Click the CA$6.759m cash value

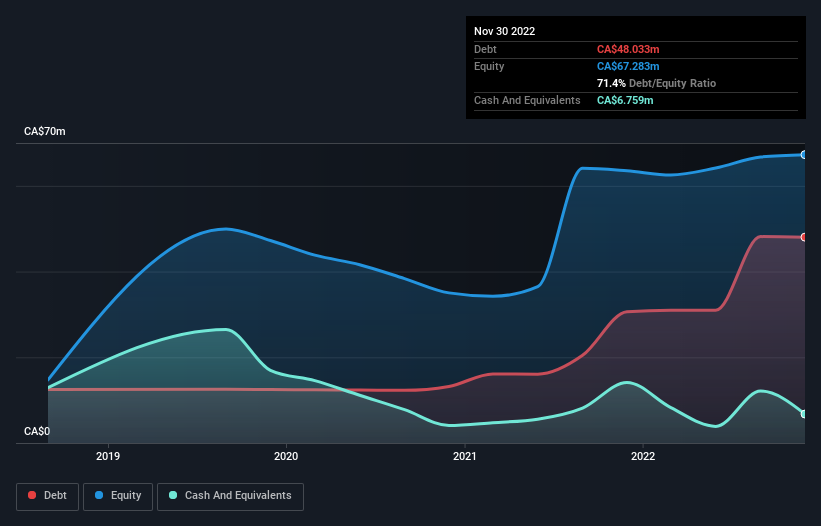[x=625, y=100]
